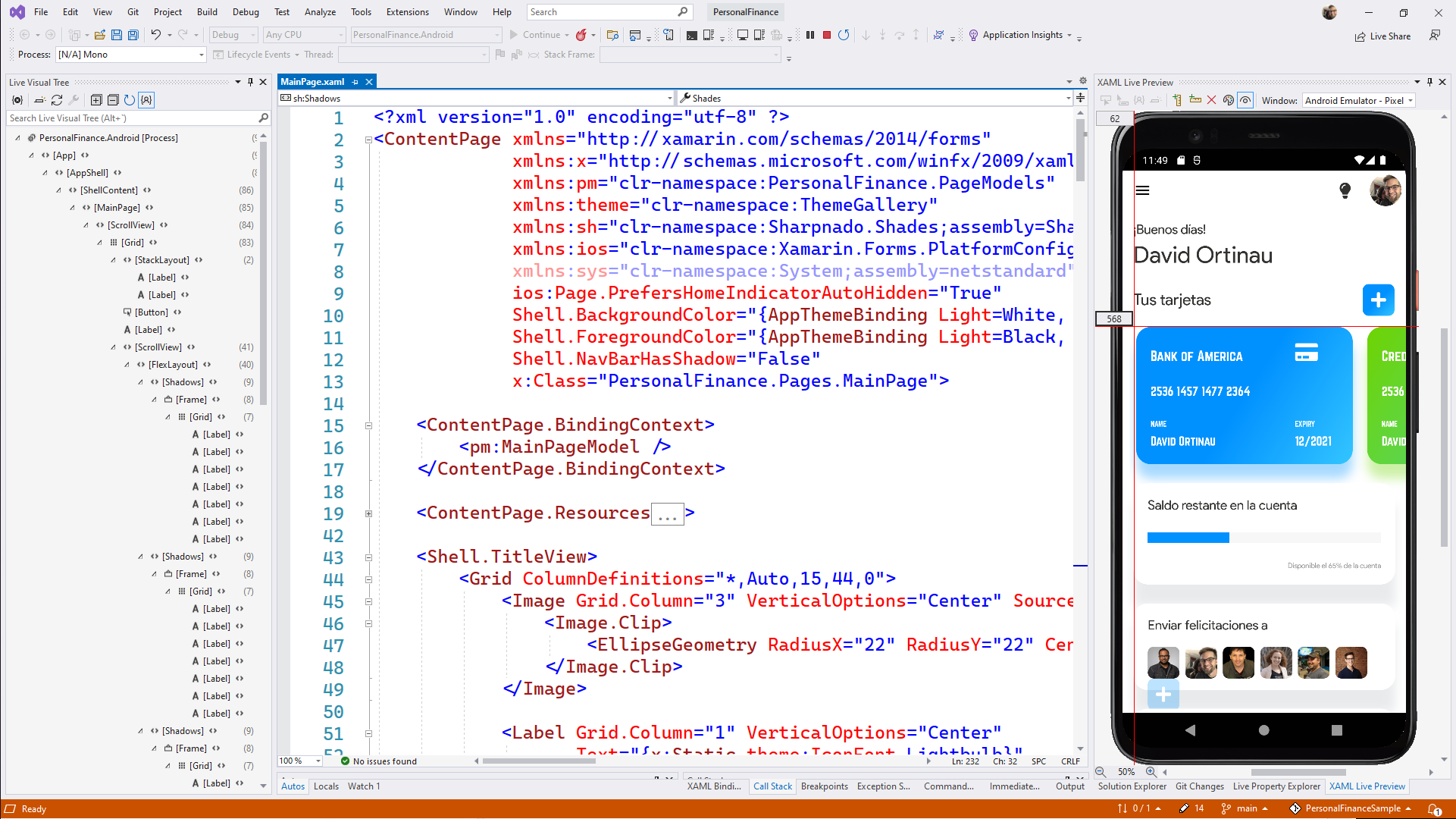Select the Search Live Visual Tree icon
The width and height of the screenshot is (1456, 819).
tap(264, 118)
